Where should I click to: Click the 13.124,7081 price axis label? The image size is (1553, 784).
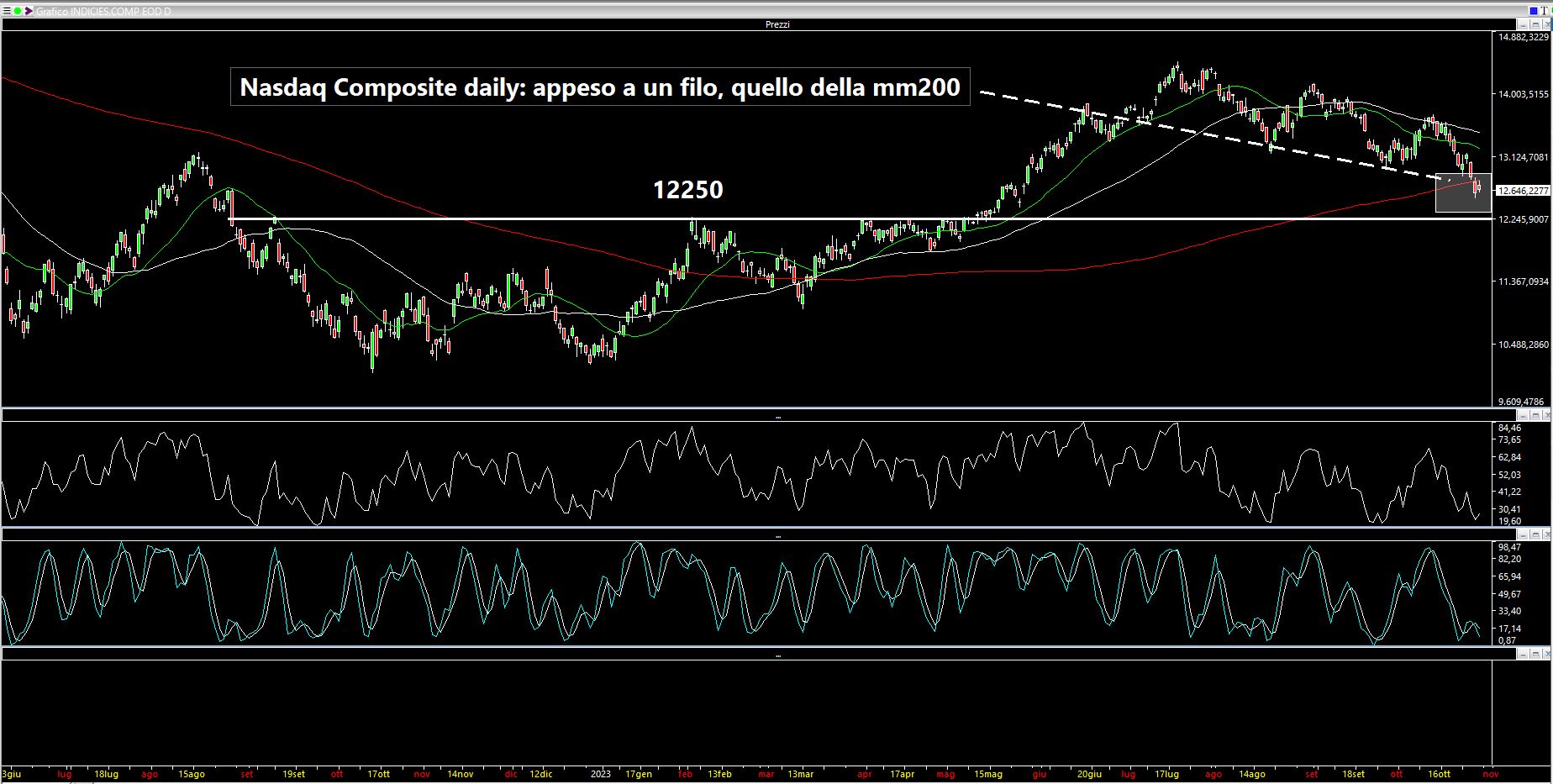pos(1524,157)
